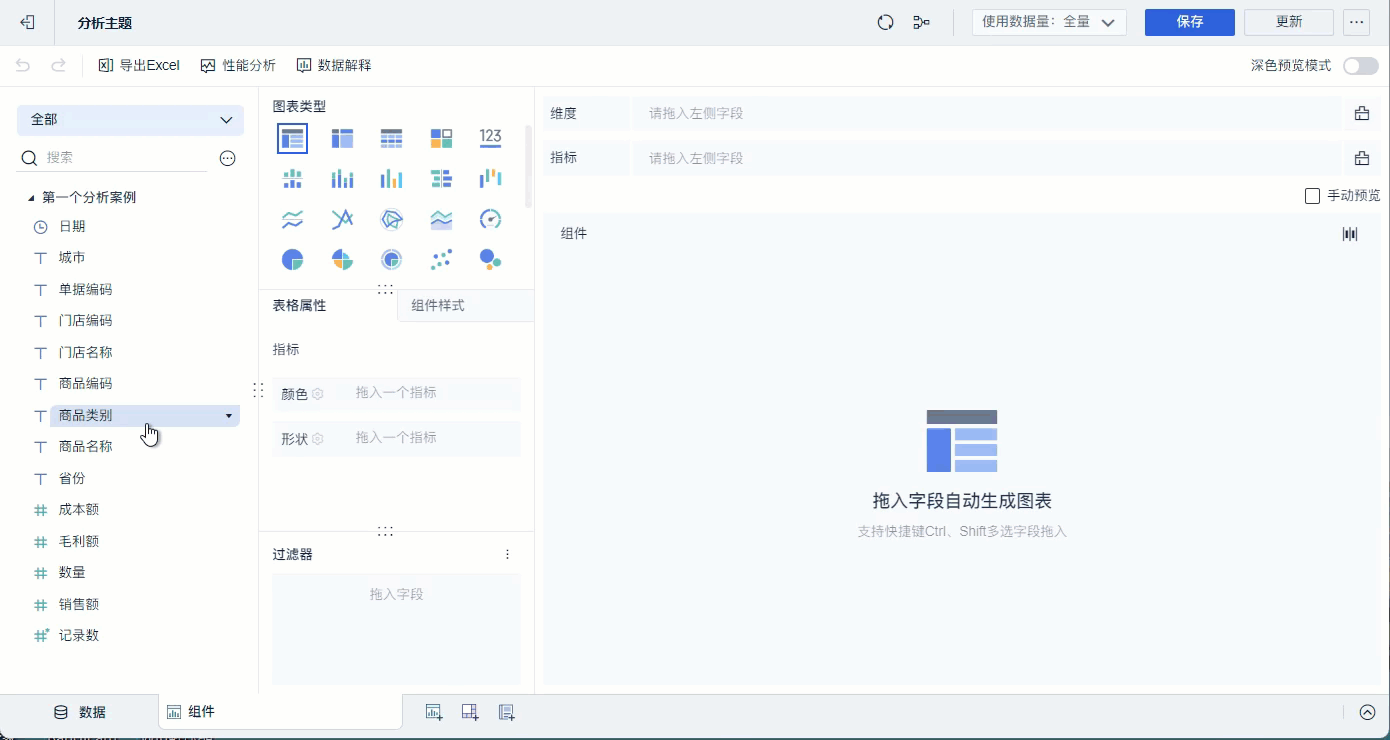Click the 保存 button

click(x=1190, y=22)
